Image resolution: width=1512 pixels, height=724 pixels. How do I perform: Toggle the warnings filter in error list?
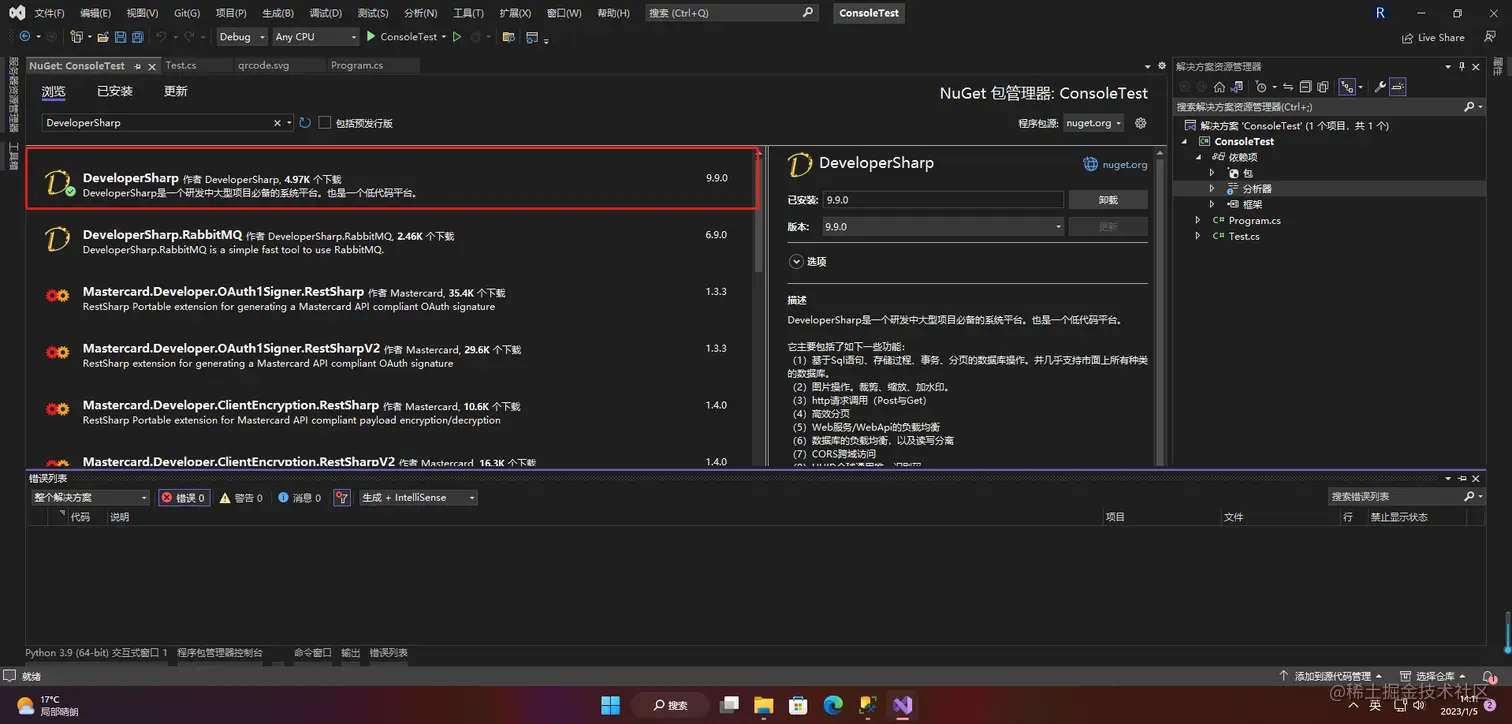[x=241, y=497]
